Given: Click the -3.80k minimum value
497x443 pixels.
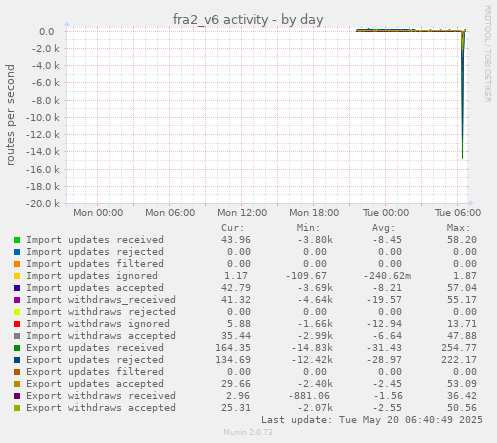Looking at the screenshot, I should pos(315,240).
